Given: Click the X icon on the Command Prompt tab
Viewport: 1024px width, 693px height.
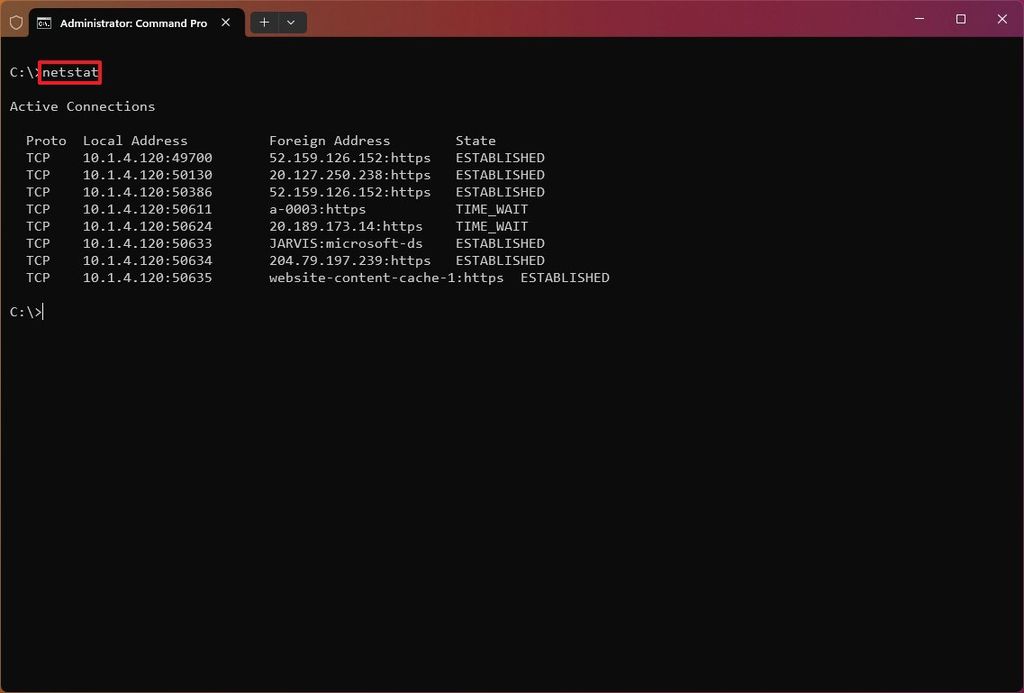Looking at the screenshot, I should [225, 21].
